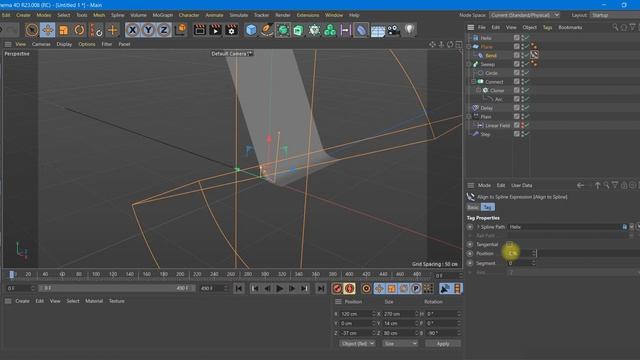640x360 pixels.
Task: Search in Object Manager magnifier icon
Action: 615,27
